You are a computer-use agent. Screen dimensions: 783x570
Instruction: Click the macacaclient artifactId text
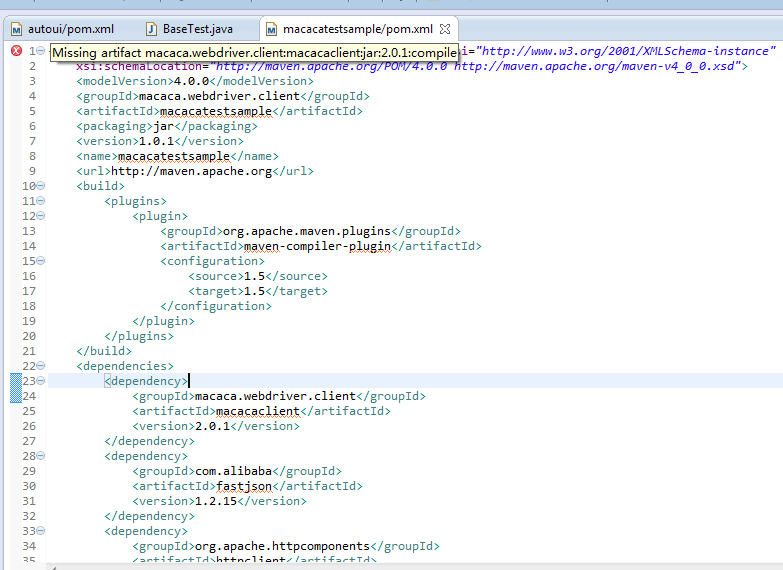(258, 411)
